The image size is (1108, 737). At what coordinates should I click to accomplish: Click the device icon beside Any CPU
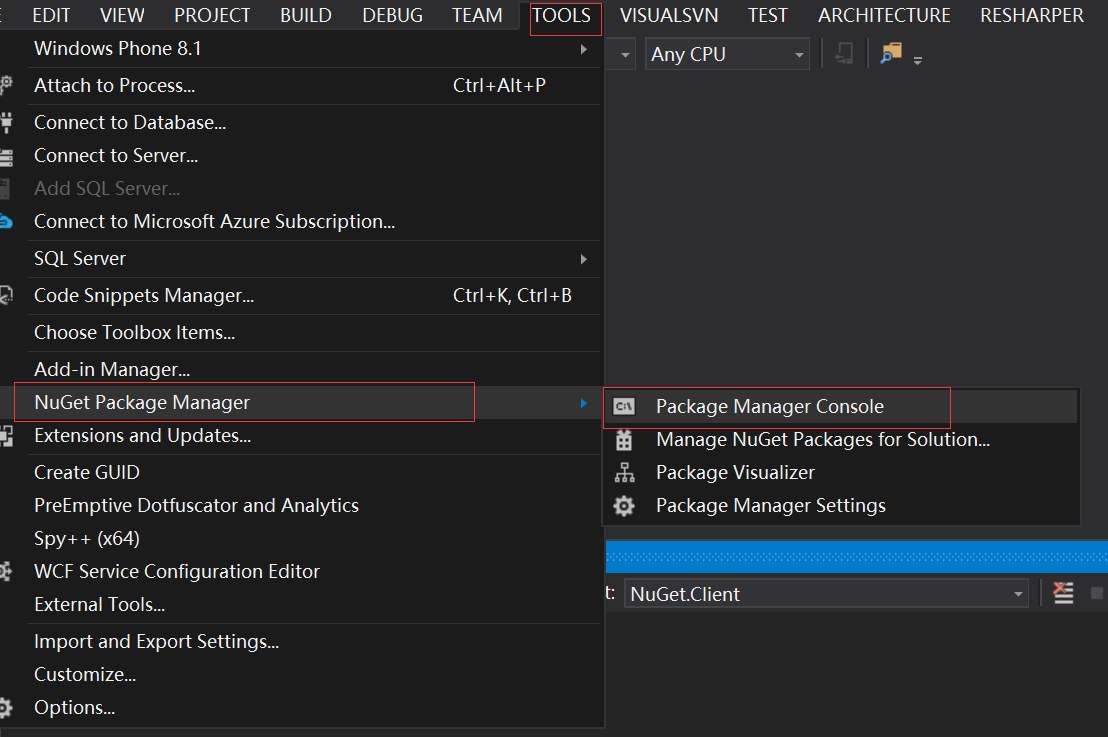tap(844, 53)
